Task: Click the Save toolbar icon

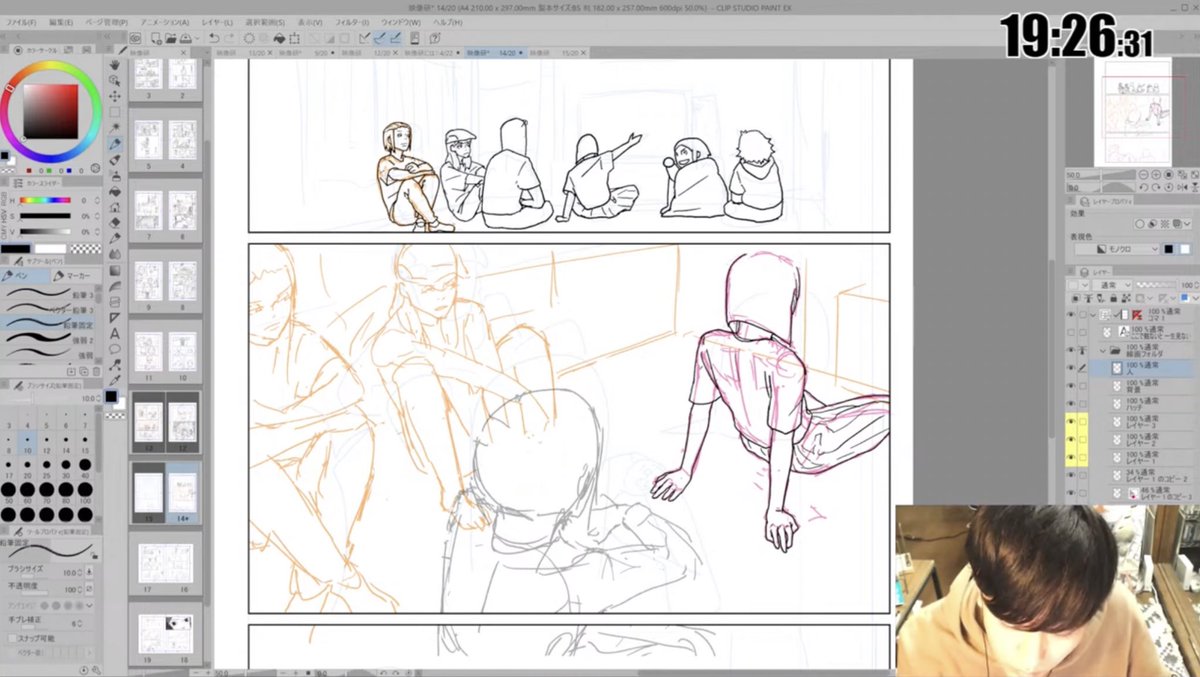Action: pyautogui.click(x=186, y=38)
